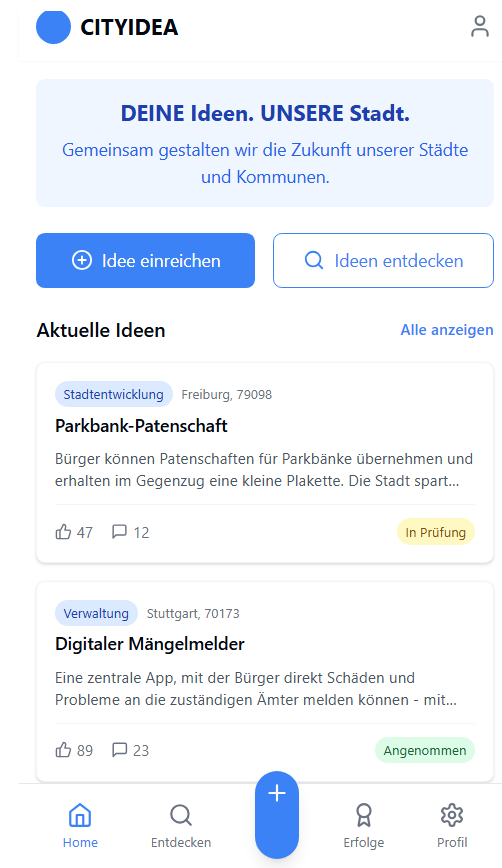
Task: Open the user profile icon in header
Action: coord(479,27)
